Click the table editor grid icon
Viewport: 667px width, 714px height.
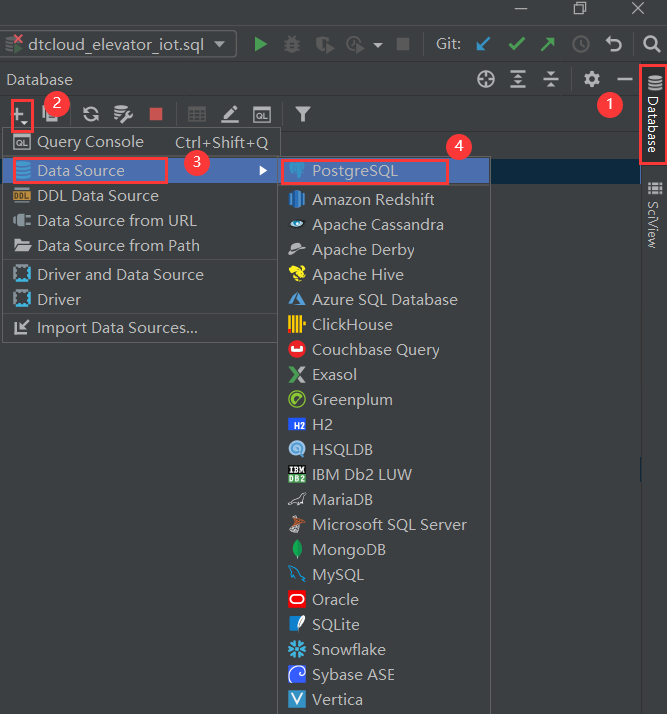click(x=197, y=114)
